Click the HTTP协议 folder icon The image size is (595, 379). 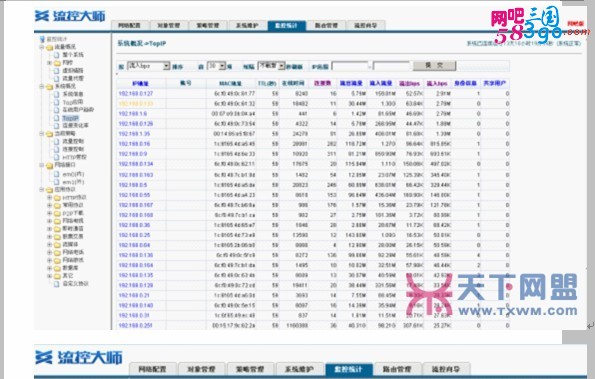[57, 198]
